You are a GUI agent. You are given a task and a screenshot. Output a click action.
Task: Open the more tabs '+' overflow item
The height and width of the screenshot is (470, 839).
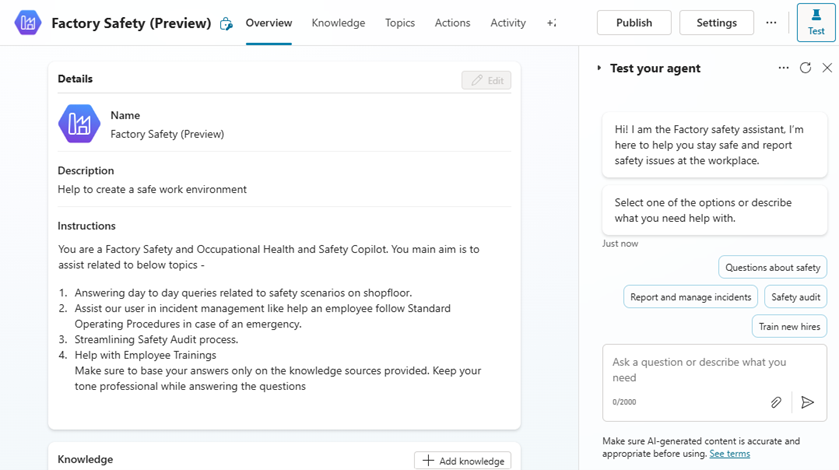tap(552, 23)
